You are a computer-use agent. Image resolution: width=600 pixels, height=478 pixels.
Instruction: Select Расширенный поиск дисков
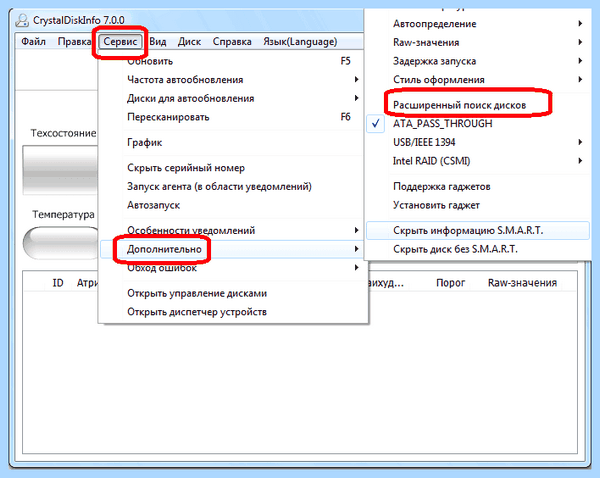pyautogui.click(x=478, y=105)
